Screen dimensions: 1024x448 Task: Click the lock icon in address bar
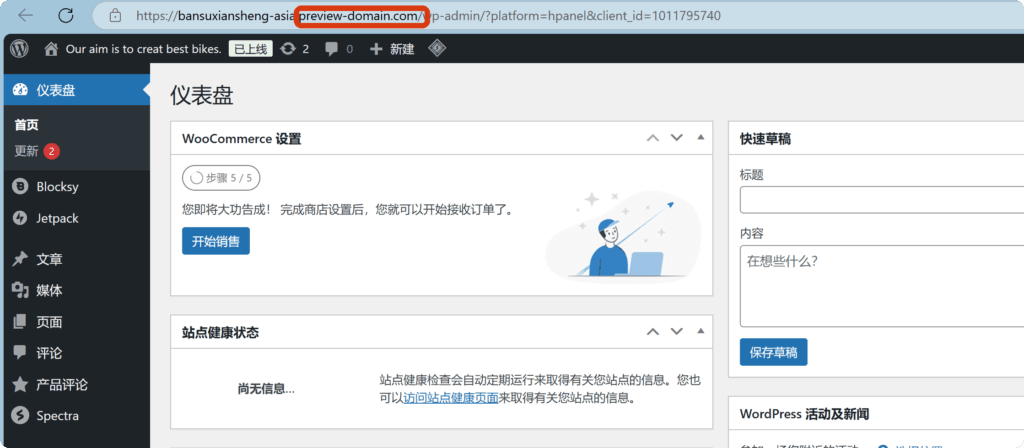[x=115, y=16]
